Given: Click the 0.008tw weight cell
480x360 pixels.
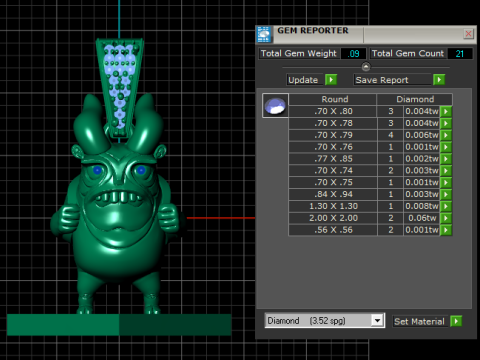Looking at the screenshot, I should coord(422,206).
